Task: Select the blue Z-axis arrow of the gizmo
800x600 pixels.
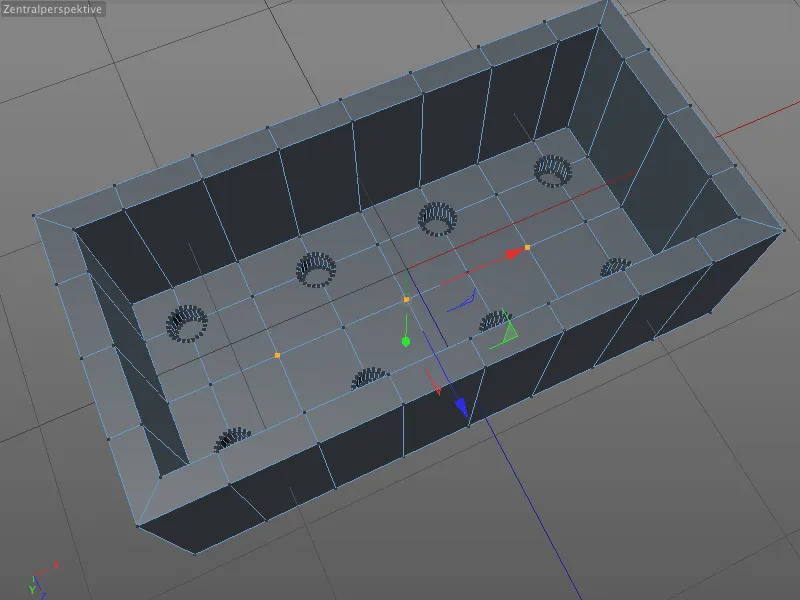Action: (462, 408)
